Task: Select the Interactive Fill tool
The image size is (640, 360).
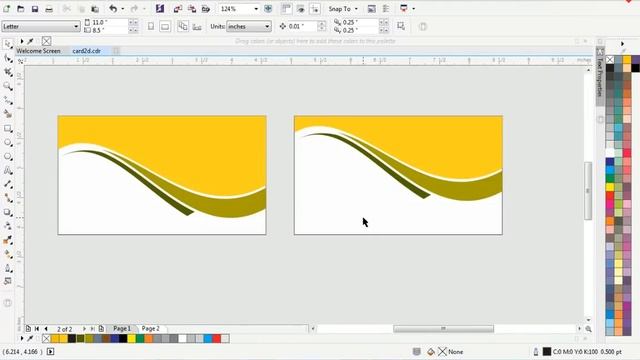Action: (7, 254)
